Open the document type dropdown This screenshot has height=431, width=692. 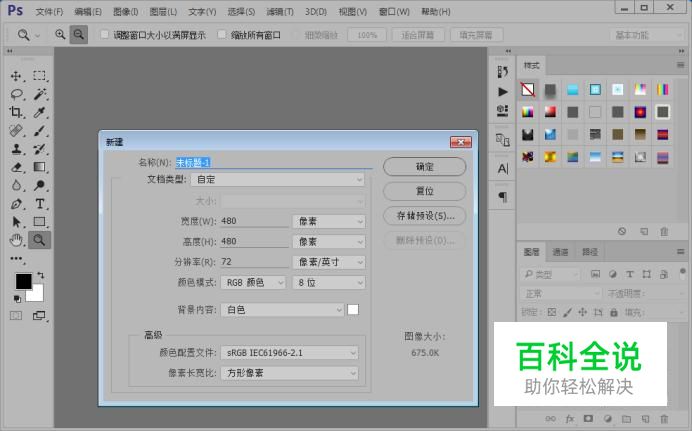[278, 180]
